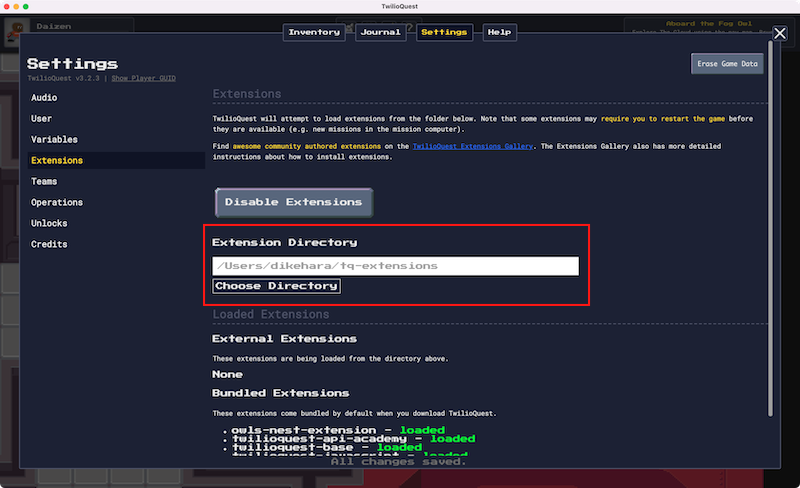Switch to the Journal tab
The height and width of the screenshot is (488, 800).
(x=381, y=32)
